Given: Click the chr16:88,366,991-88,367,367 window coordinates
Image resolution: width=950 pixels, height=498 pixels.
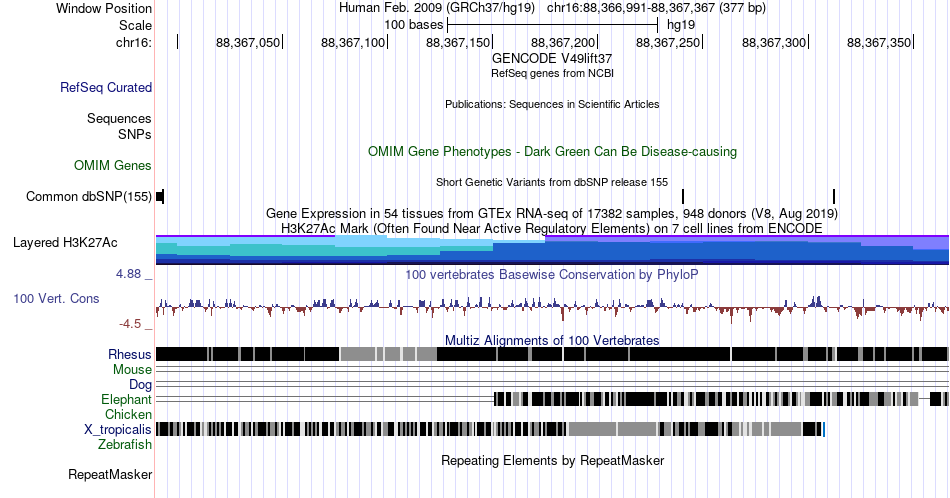Looking at the screenshot, I should pos(656,8).
